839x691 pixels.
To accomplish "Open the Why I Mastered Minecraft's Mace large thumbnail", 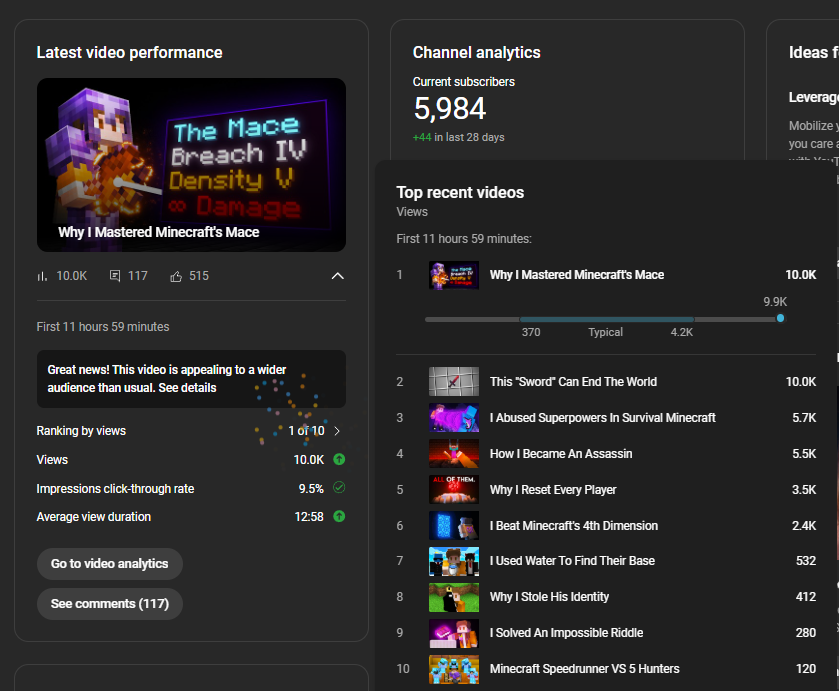I will tap(191, 165).
